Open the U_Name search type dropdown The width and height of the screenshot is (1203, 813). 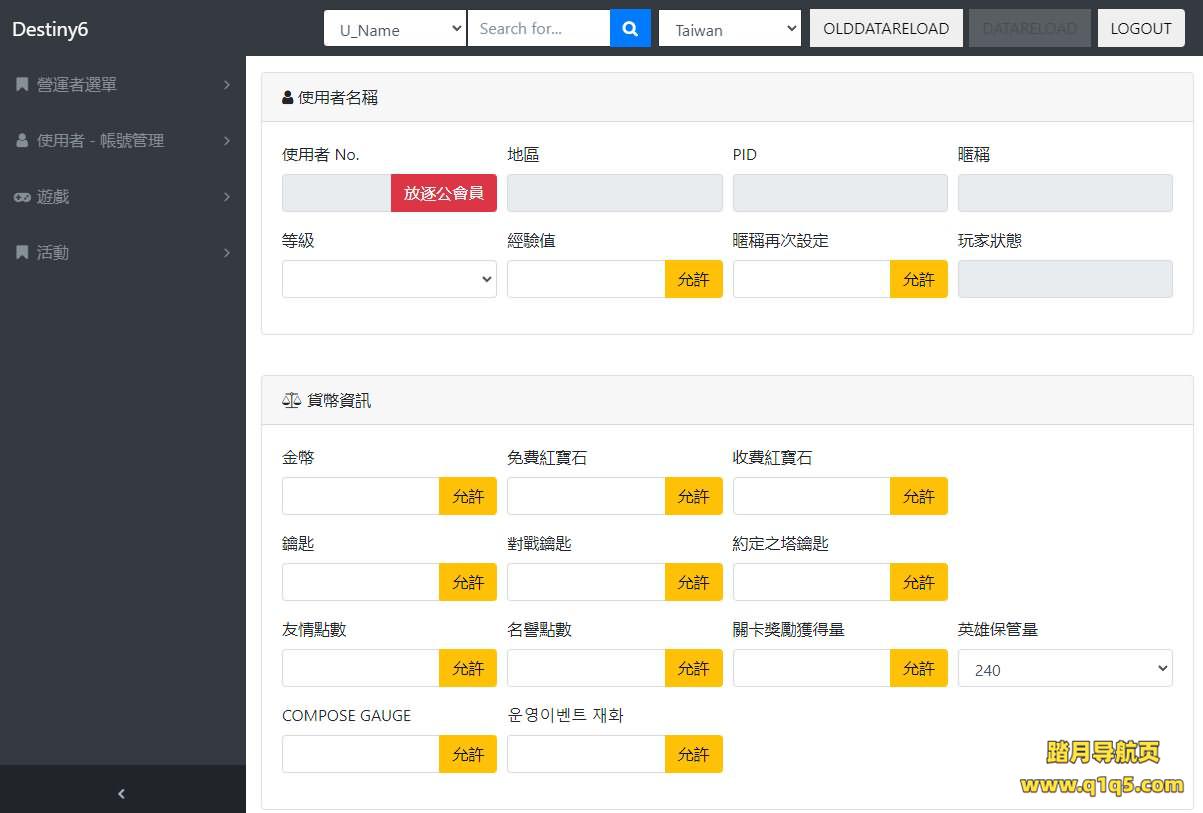(395, 29)
